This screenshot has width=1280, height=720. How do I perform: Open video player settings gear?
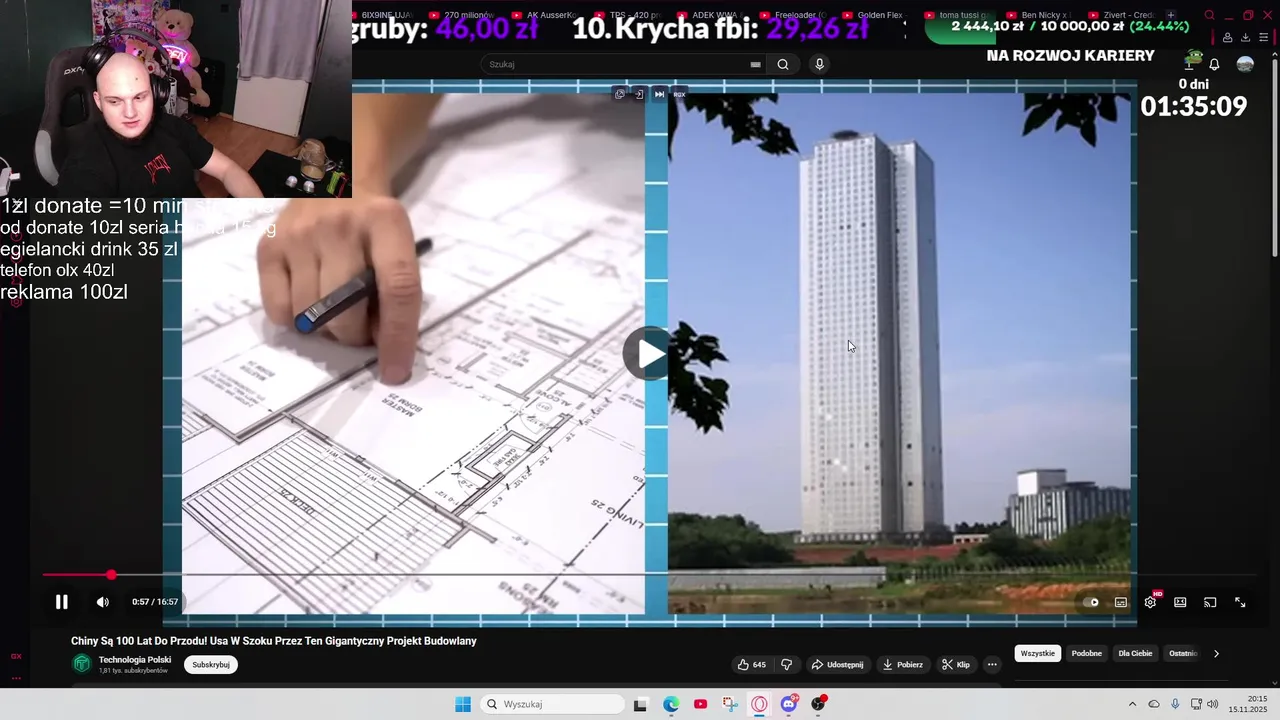[1150, 602]
